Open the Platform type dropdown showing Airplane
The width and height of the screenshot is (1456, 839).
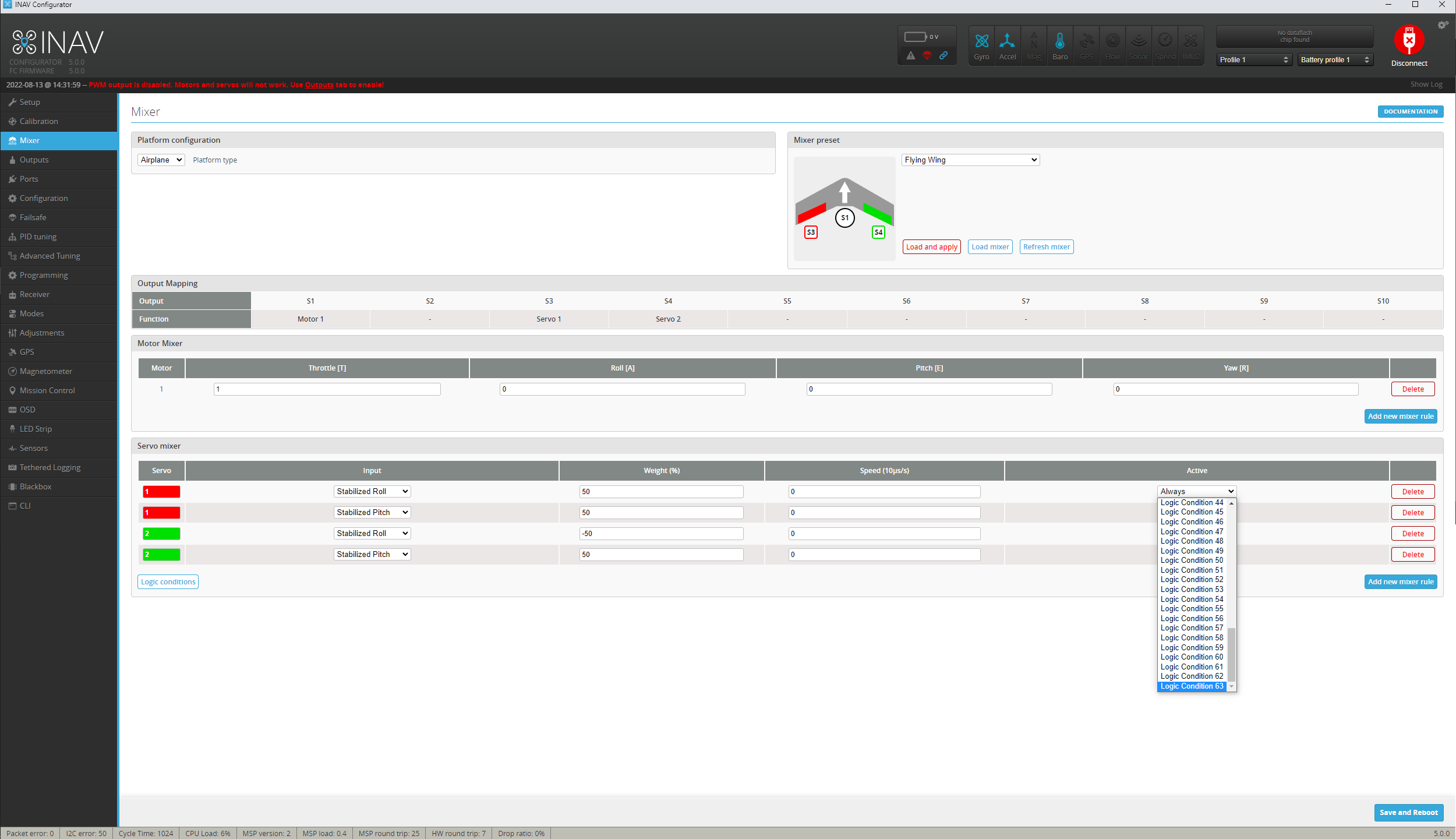coord(161,160)
